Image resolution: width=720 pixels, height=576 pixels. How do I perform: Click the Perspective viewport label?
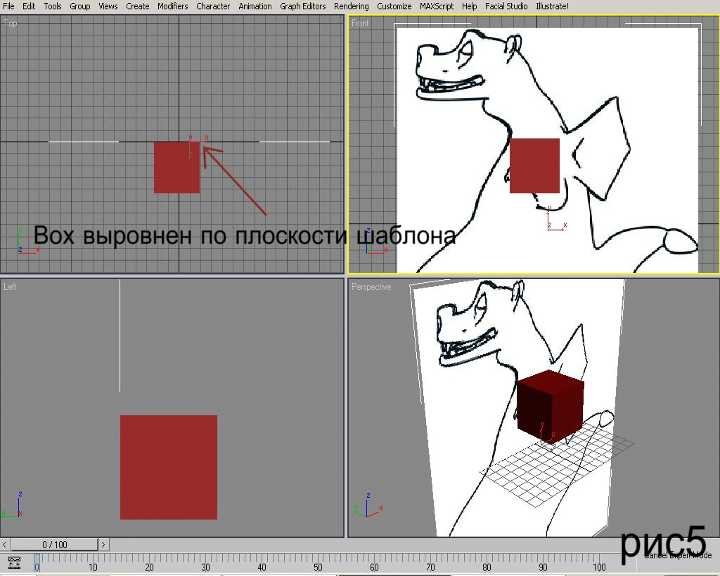(x=371, y=286)
